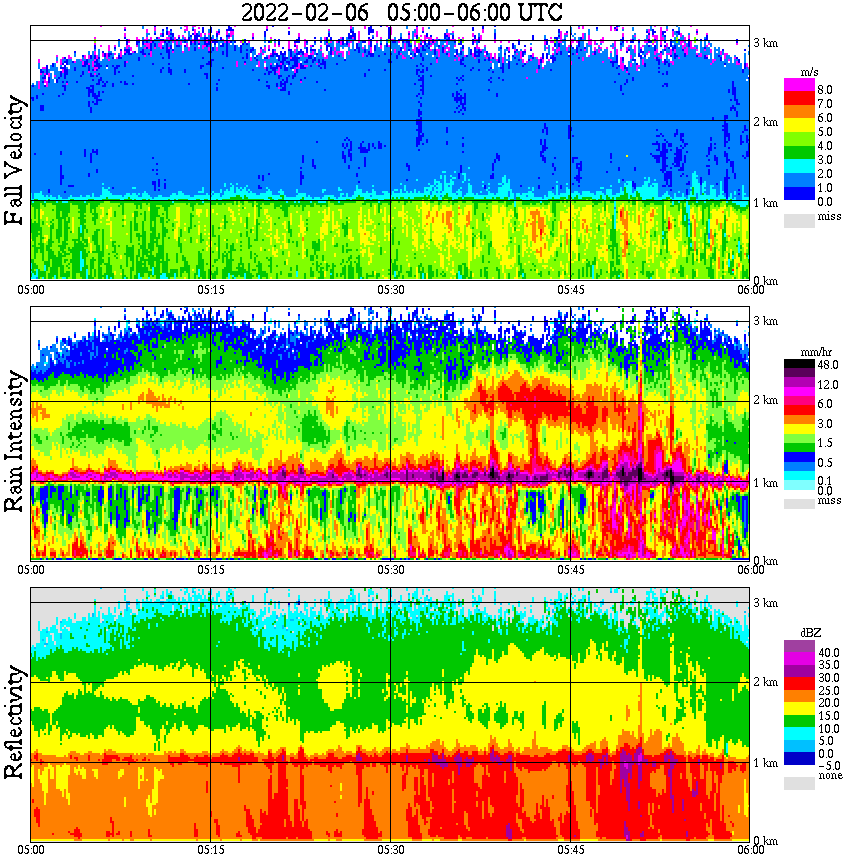Pick the gray "miss" swatch in mm/hr legend
The height and width of the screenshot is (868, 850).
point(799,503)
